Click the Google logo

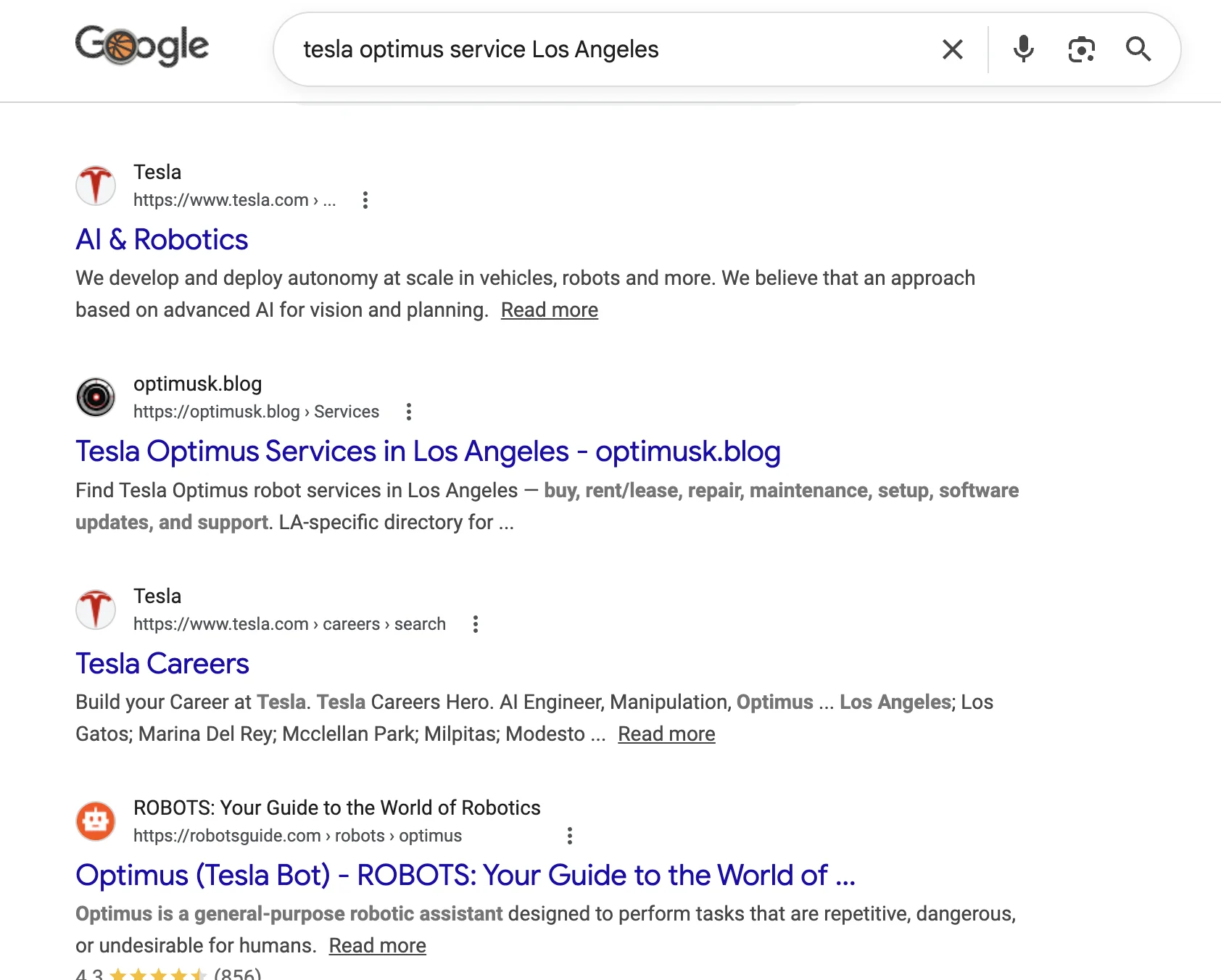(142, 46)
